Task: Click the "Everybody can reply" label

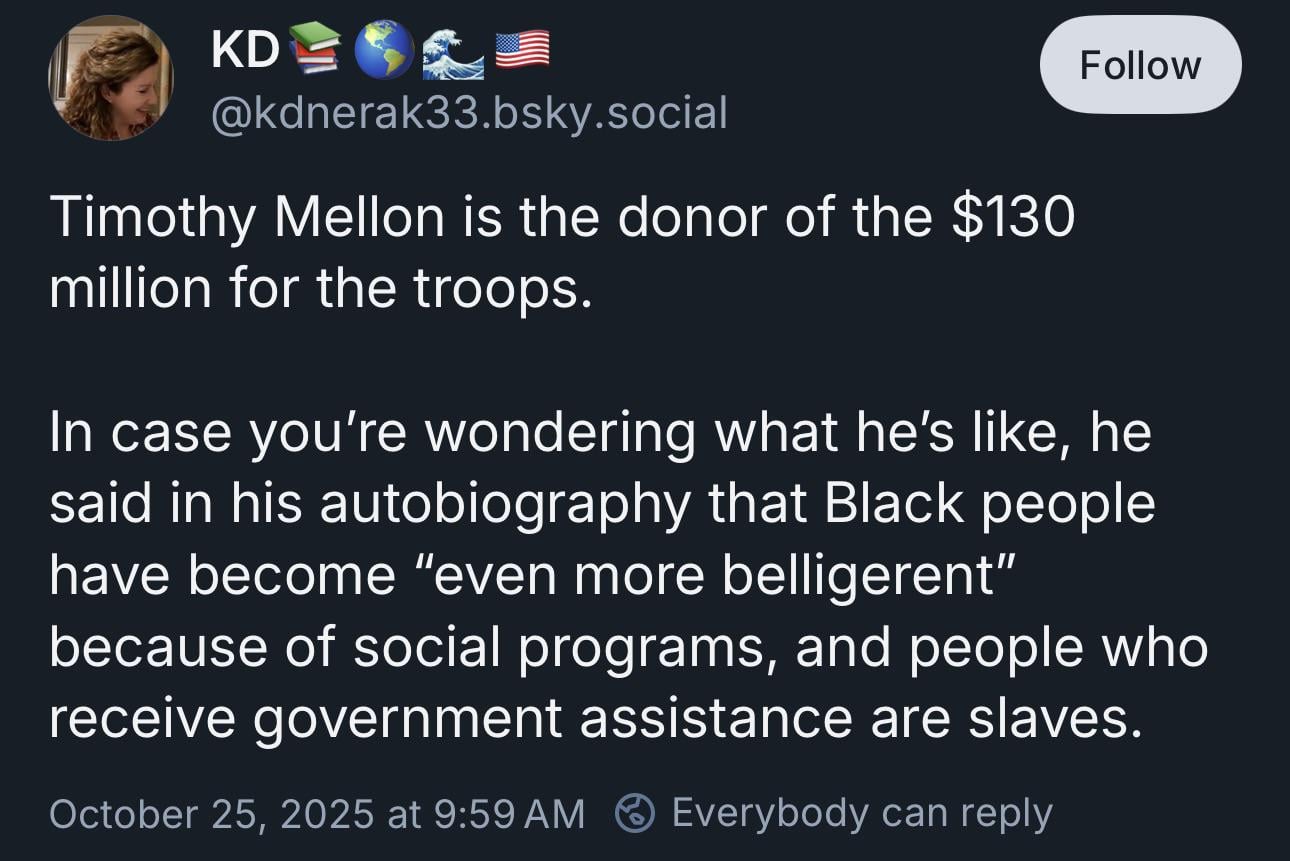Action: (862, 812)
